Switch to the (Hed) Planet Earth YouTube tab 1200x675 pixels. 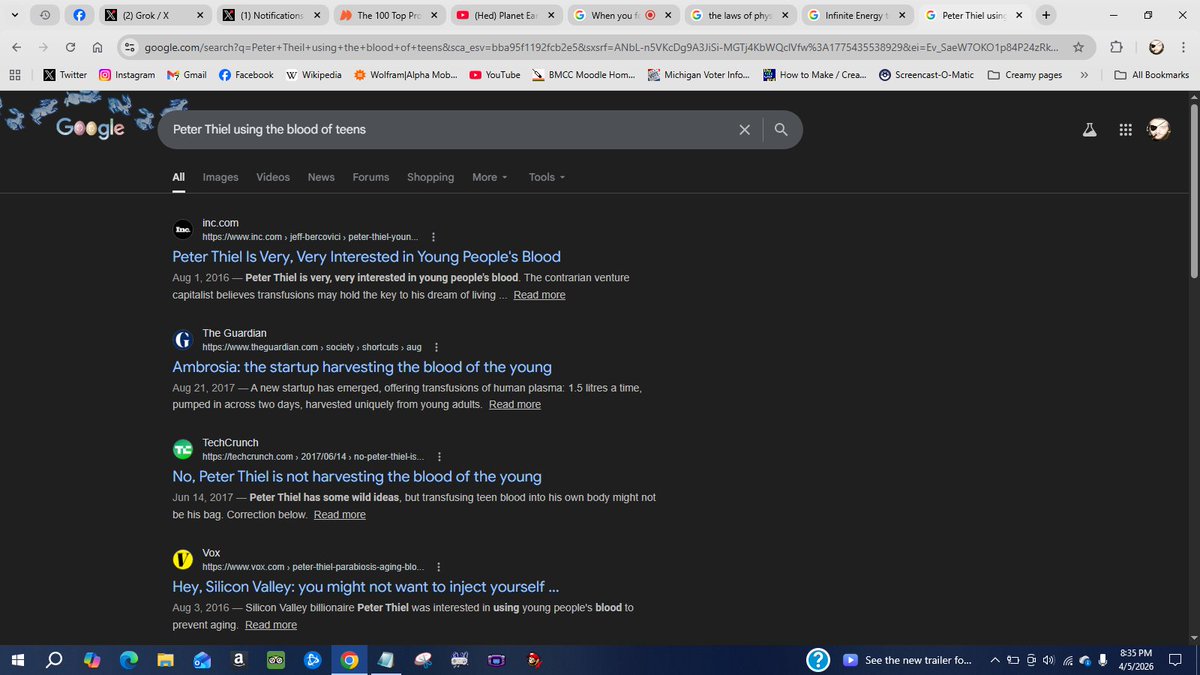point(504,15)
